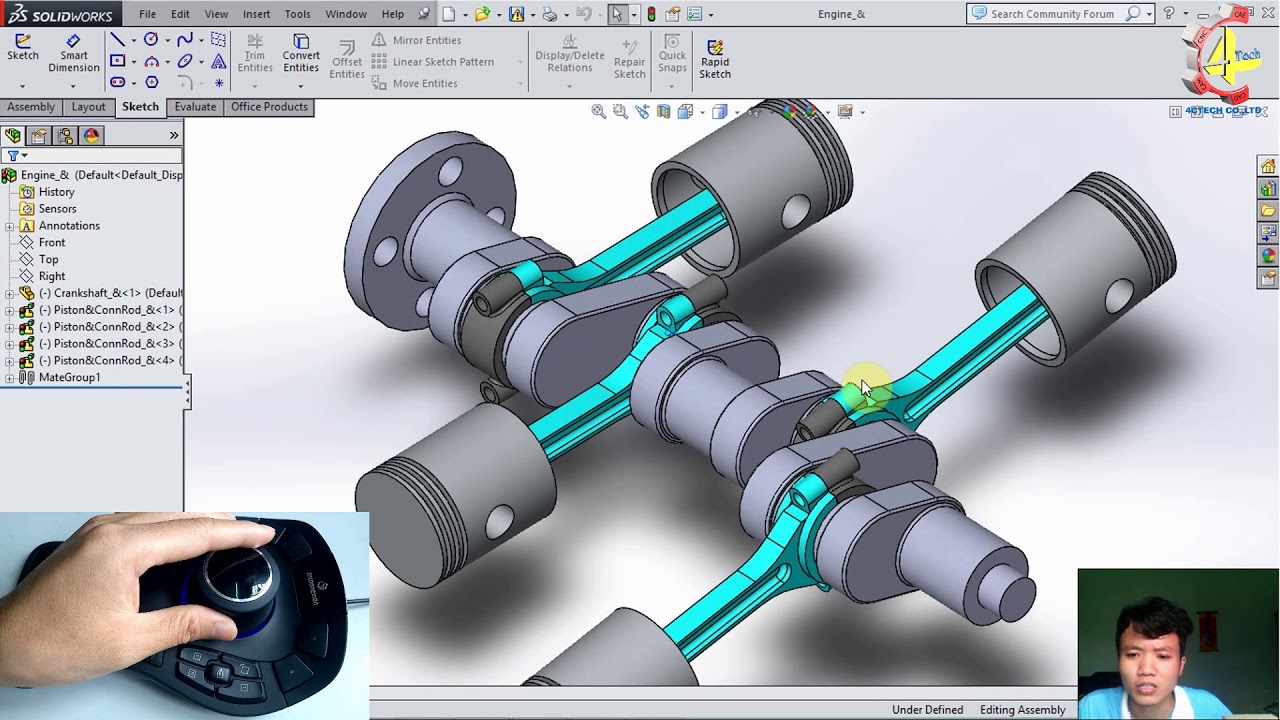This screenshot has width=1280, height=720.
Task: Switch to the Office Products tab
Action: [x=269, y=107]
